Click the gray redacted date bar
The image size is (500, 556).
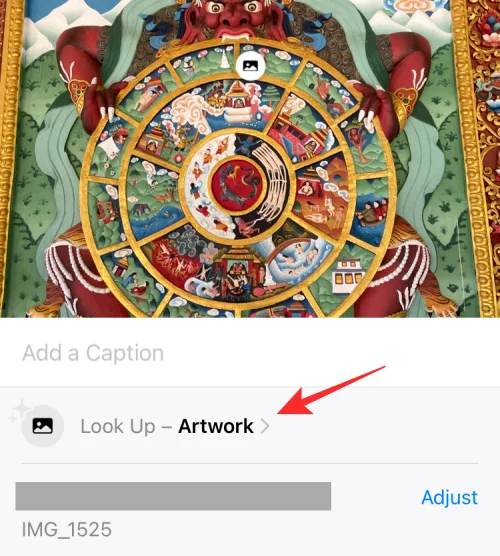tap(173, 496)
